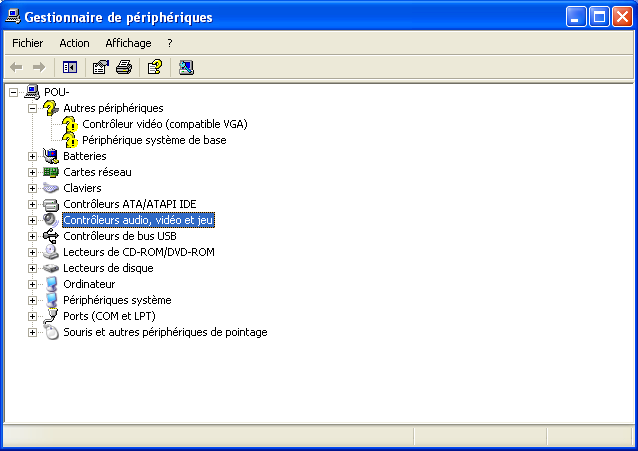Open the Affichage menu
638x451 pixels.
128,43
